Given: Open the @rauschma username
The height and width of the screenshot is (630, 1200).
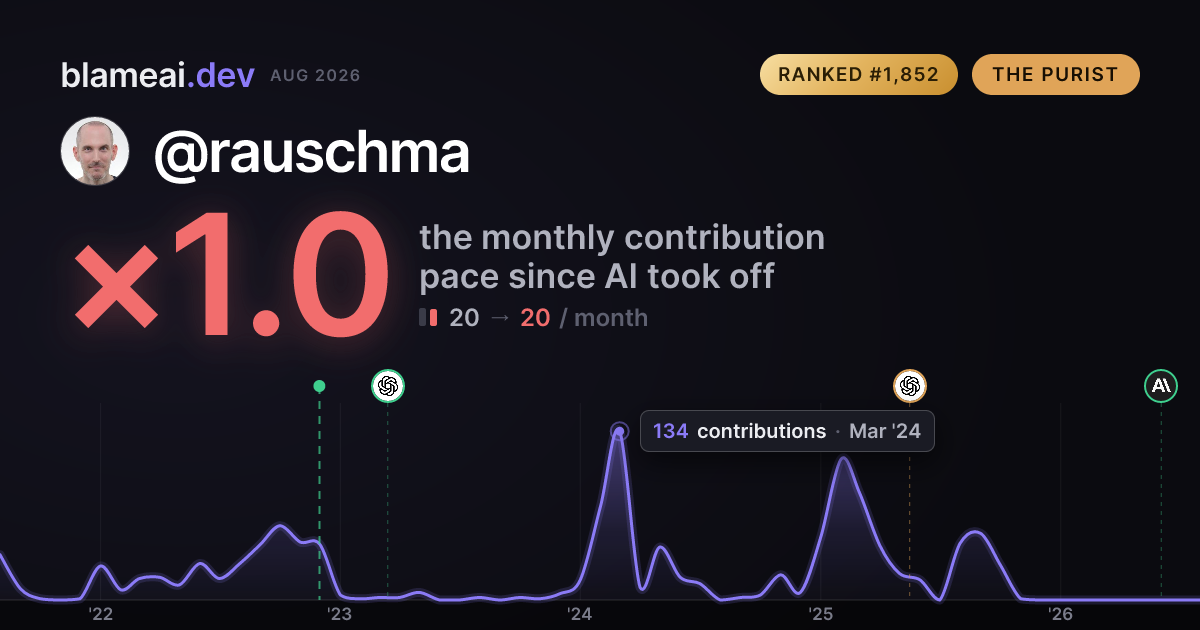Looking at the screenshot, I should coord(311,153).
